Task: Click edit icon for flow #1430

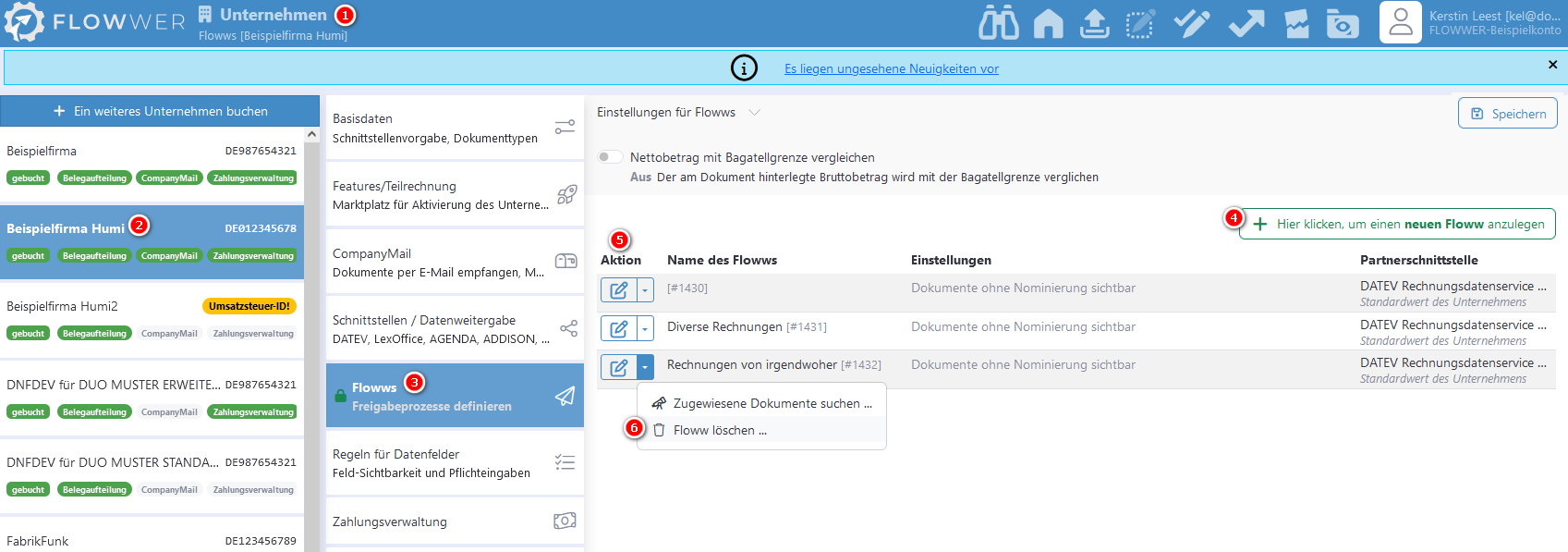Action: (x=618, y=290)
